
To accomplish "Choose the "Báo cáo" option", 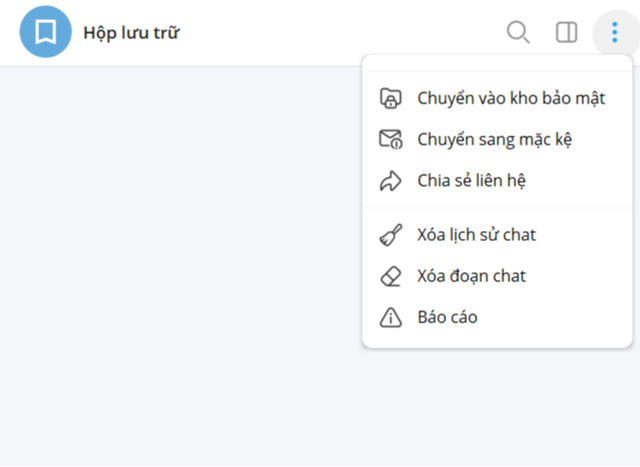I will [x=497, y=317].
